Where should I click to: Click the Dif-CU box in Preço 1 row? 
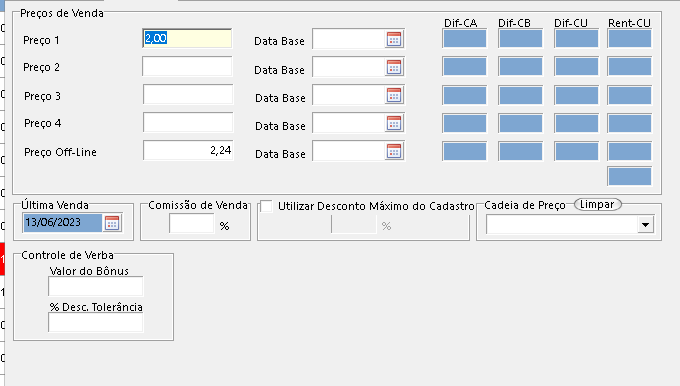tap(576, 39)
